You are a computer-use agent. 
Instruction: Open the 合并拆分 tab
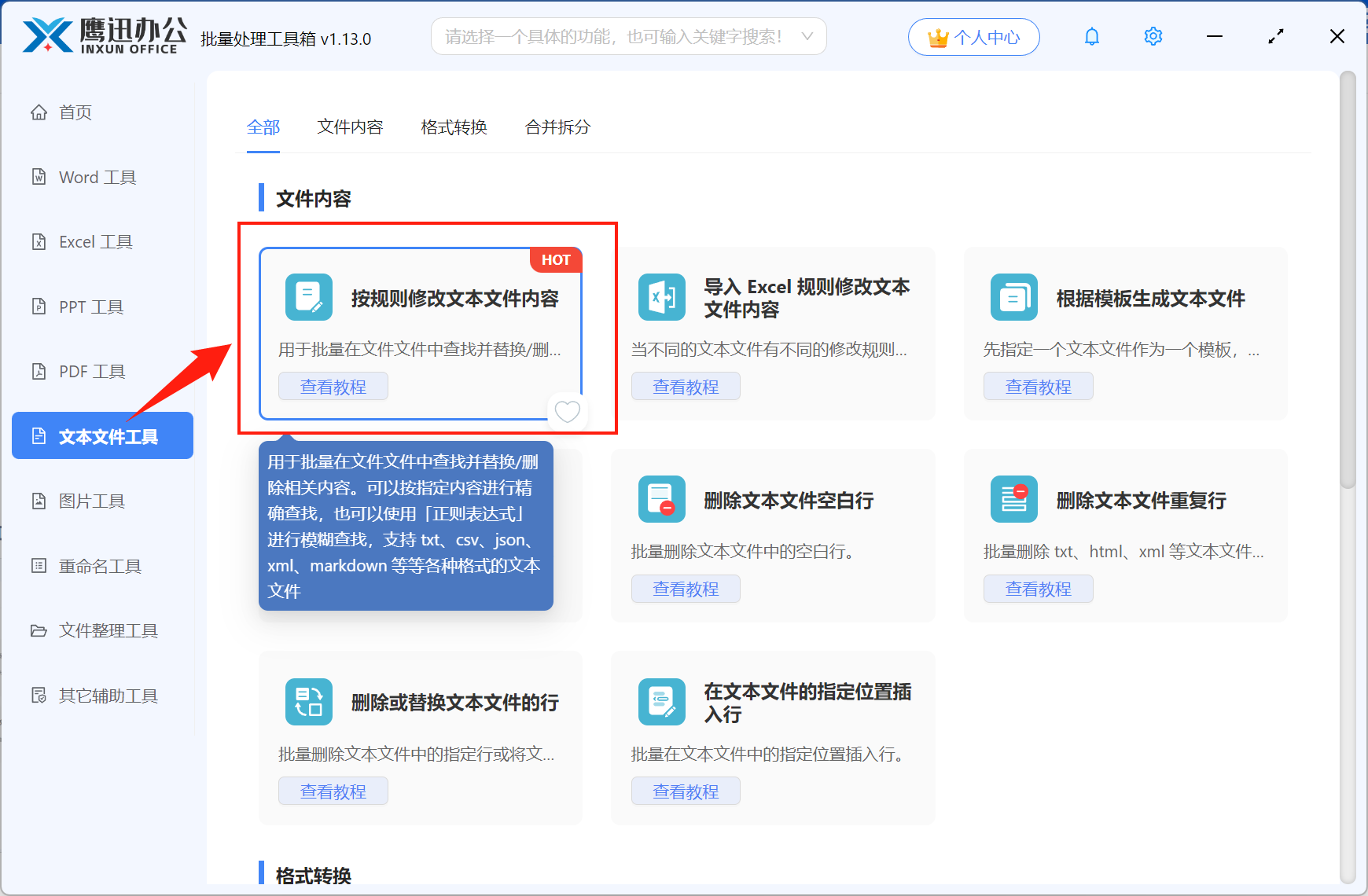pos(557,127)
